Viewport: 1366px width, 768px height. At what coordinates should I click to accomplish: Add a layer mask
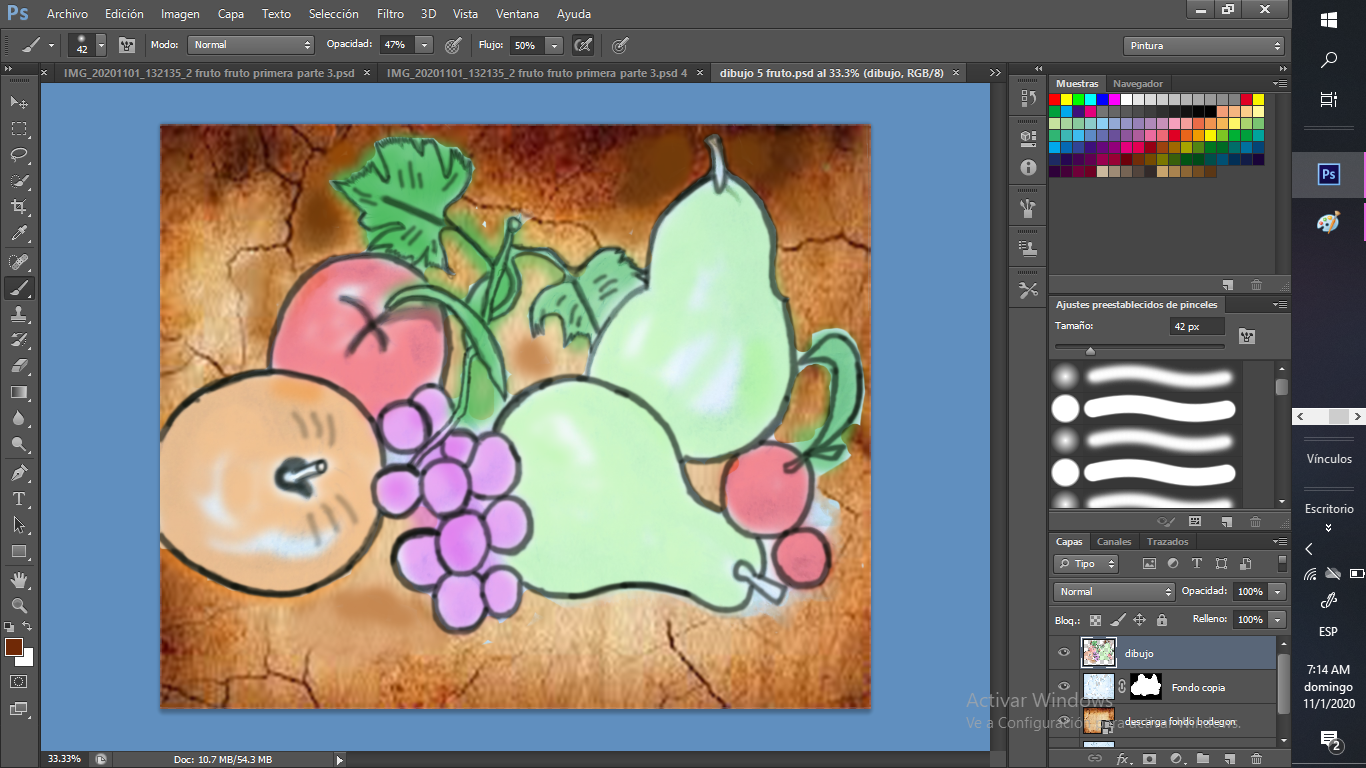click(1150, 759)
